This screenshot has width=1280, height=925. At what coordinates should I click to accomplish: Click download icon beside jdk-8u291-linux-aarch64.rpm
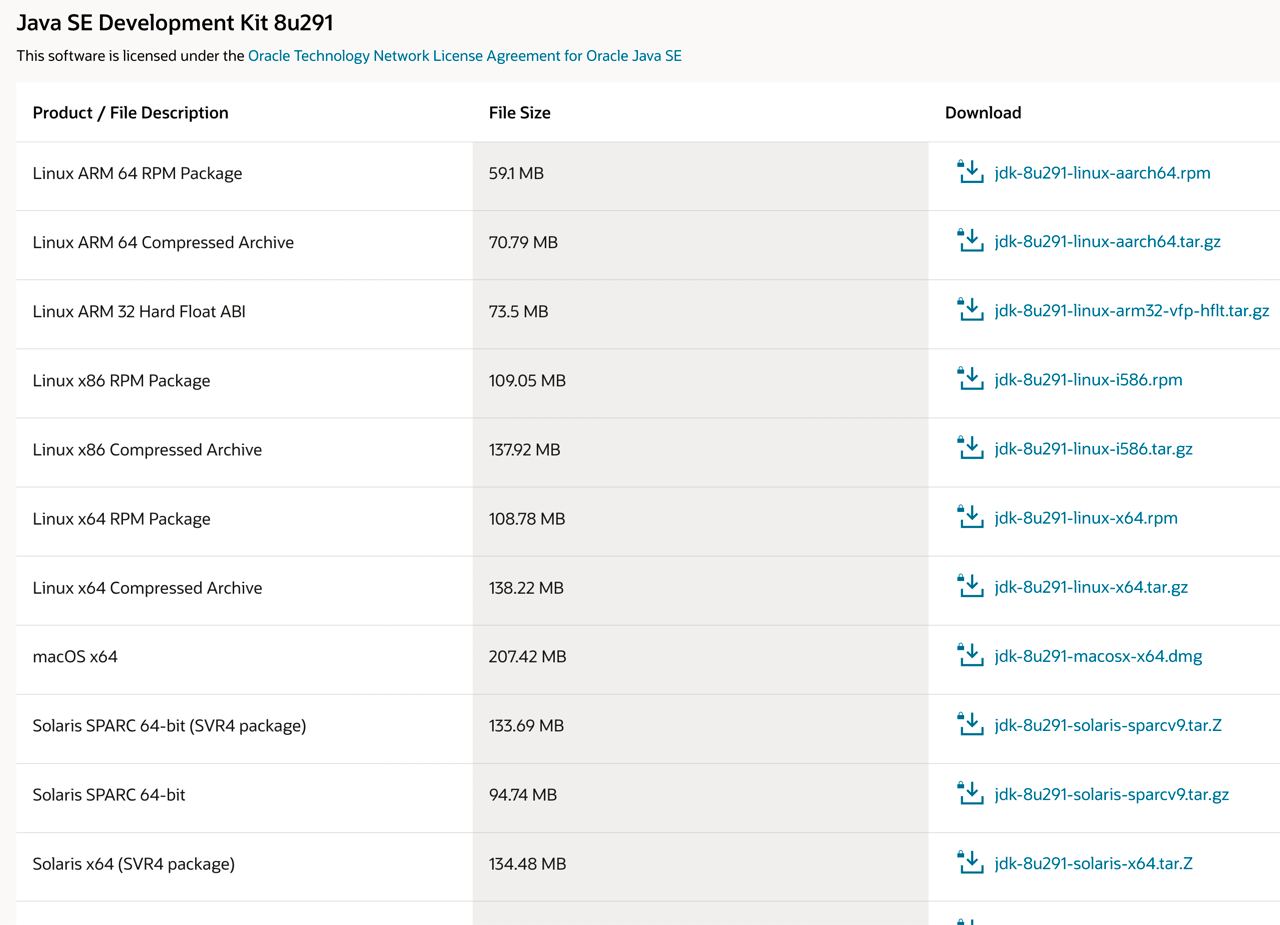[970, 172]
